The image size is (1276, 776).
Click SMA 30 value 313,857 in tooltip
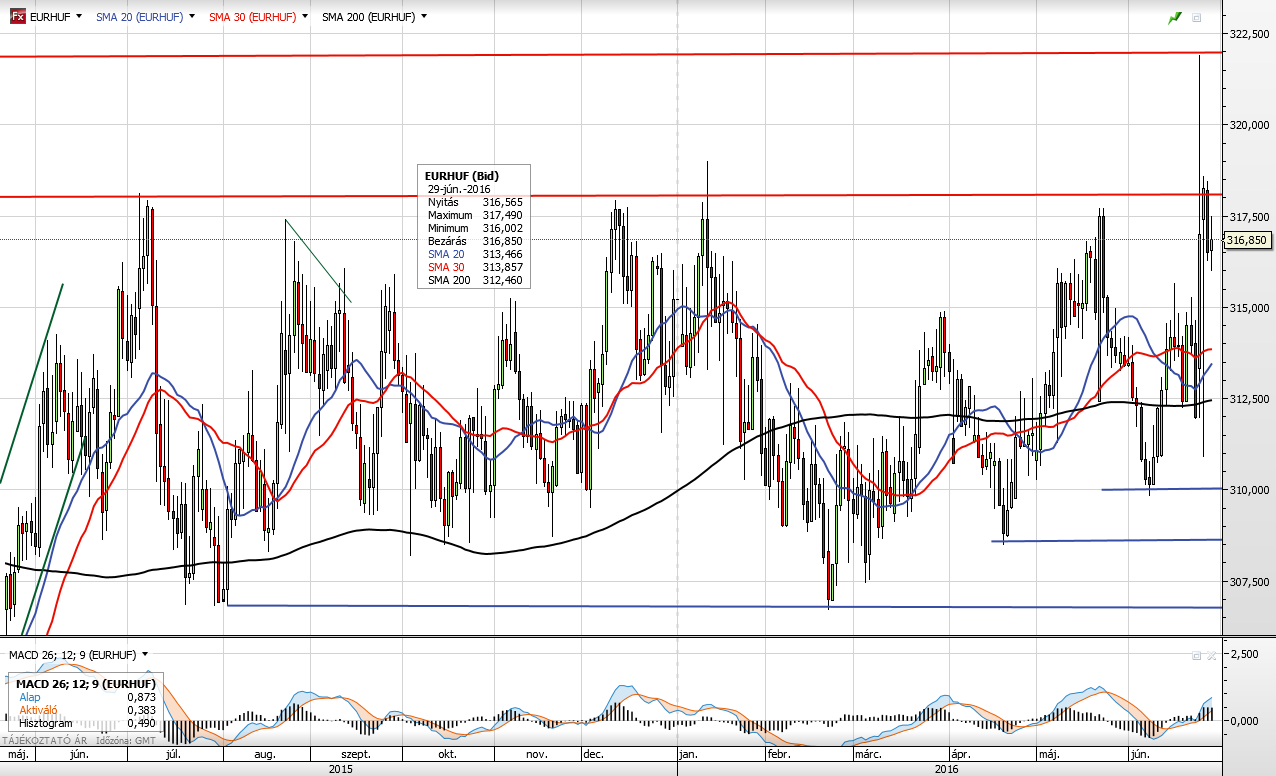coord(503,267)
